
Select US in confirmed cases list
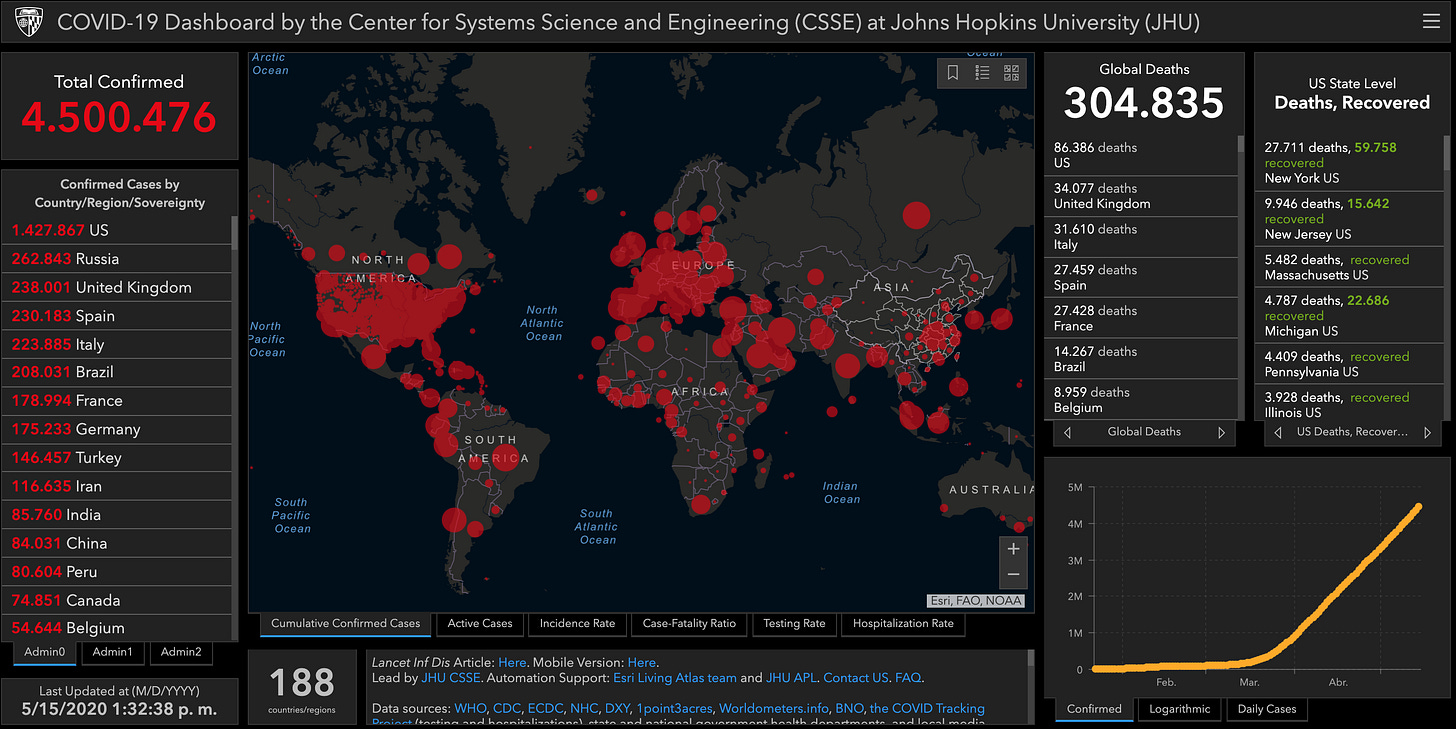[117, 230]
